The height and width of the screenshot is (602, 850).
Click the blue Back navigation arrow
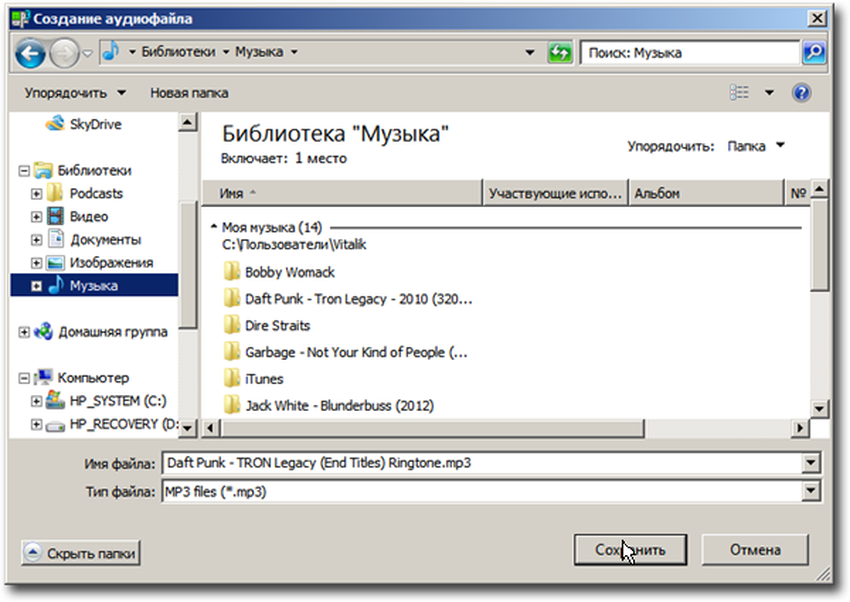tap(31, 52)
